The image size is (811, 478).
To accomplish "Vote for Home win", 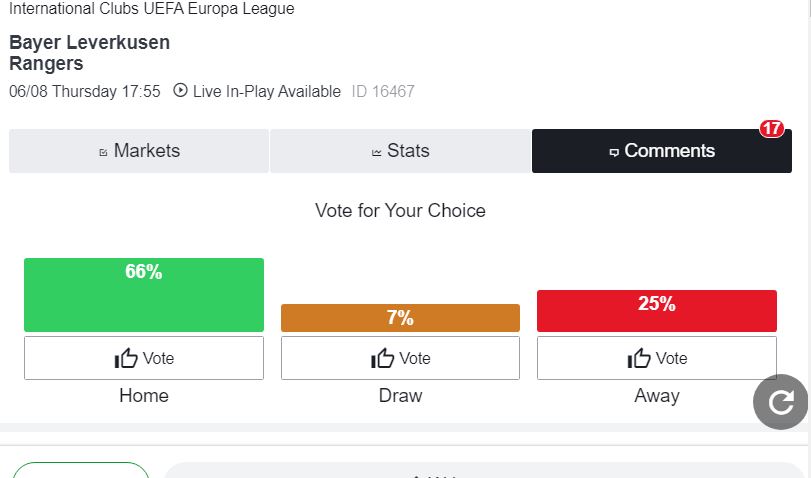I will tap(144, 358).
